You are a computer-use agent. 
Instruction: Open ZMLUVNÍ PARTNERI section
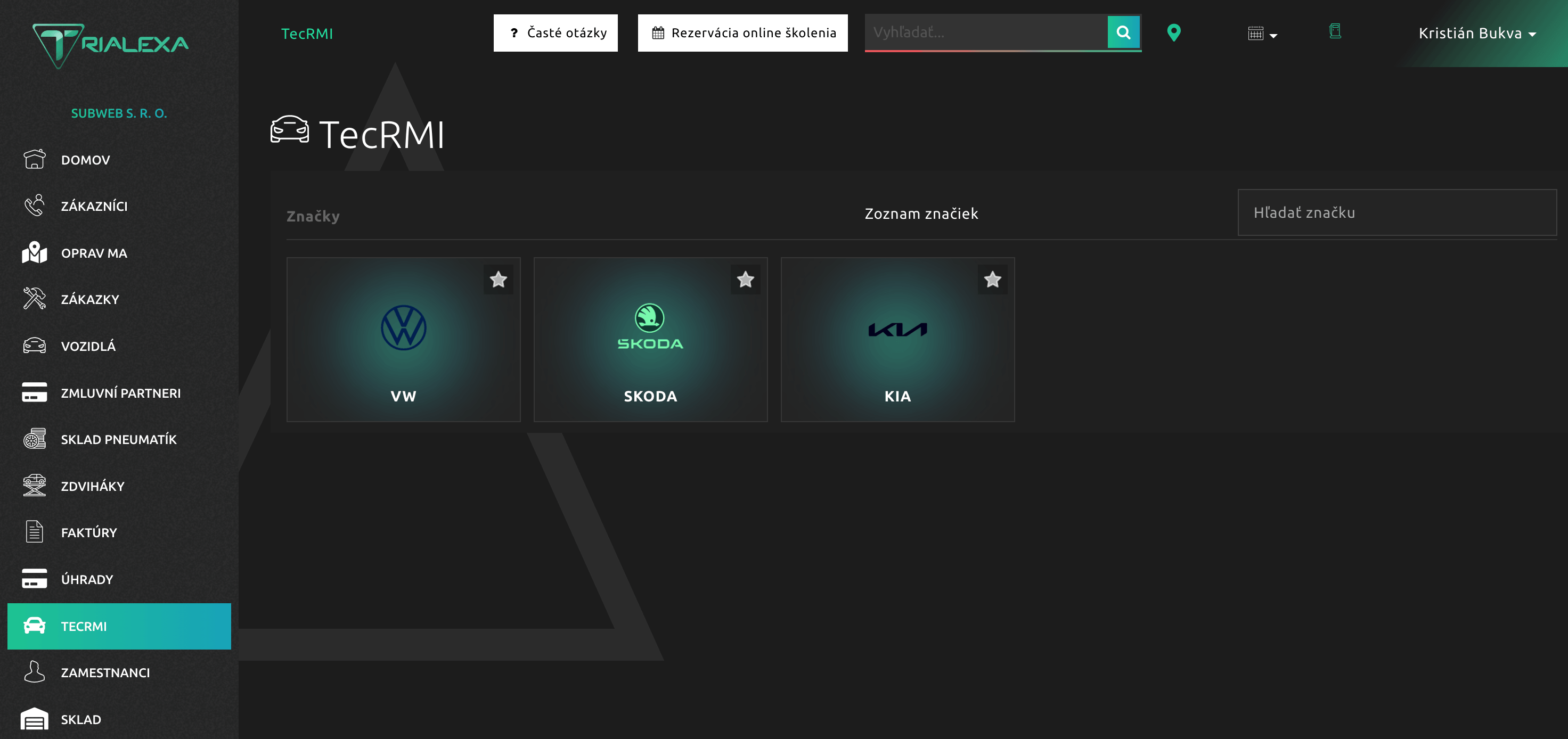(119, 392)
